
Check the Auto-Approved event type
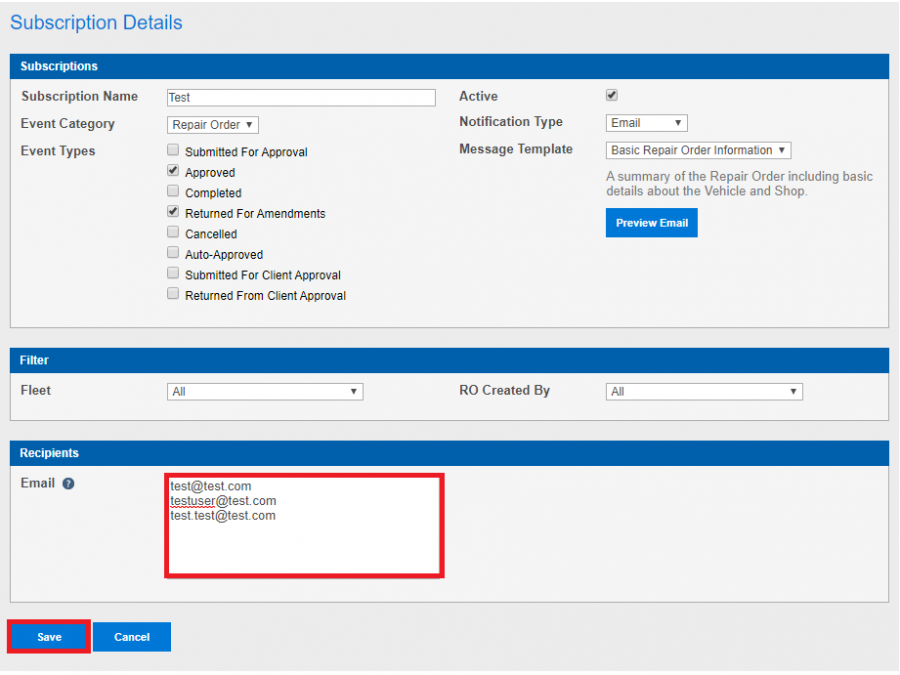pos(173,253)
